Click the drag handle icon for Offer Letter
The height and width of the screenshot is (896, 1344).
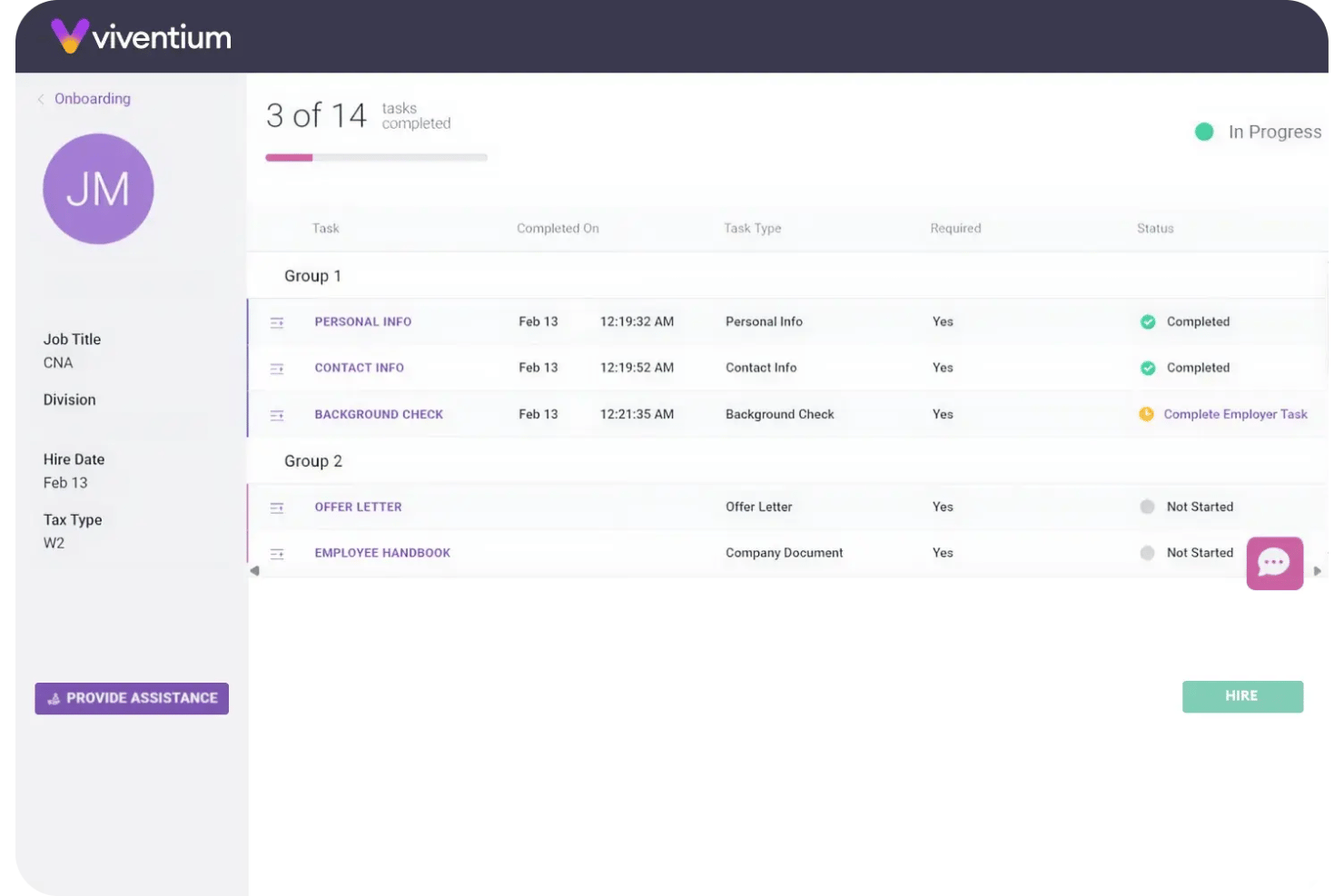pyautogui.click(x=277, y=507)
